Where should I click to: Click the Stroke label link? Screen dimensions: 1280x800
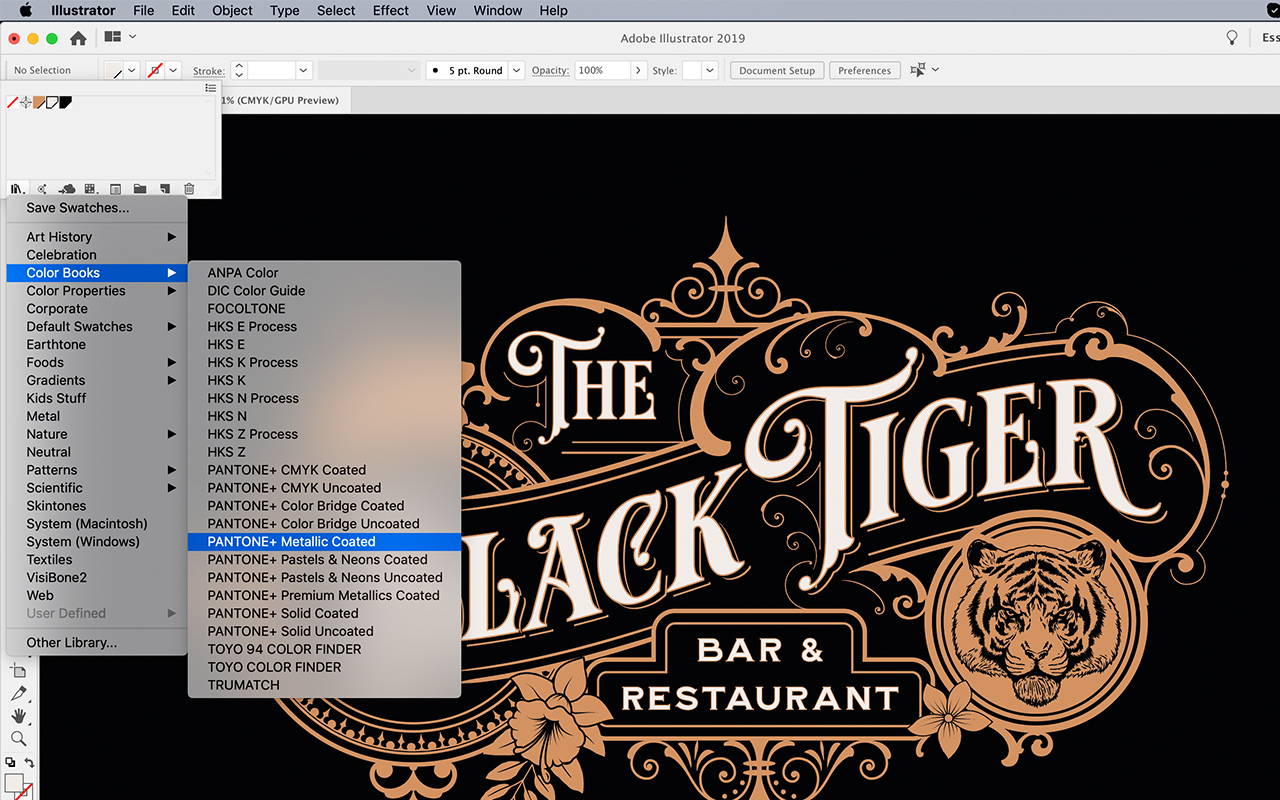209,71
